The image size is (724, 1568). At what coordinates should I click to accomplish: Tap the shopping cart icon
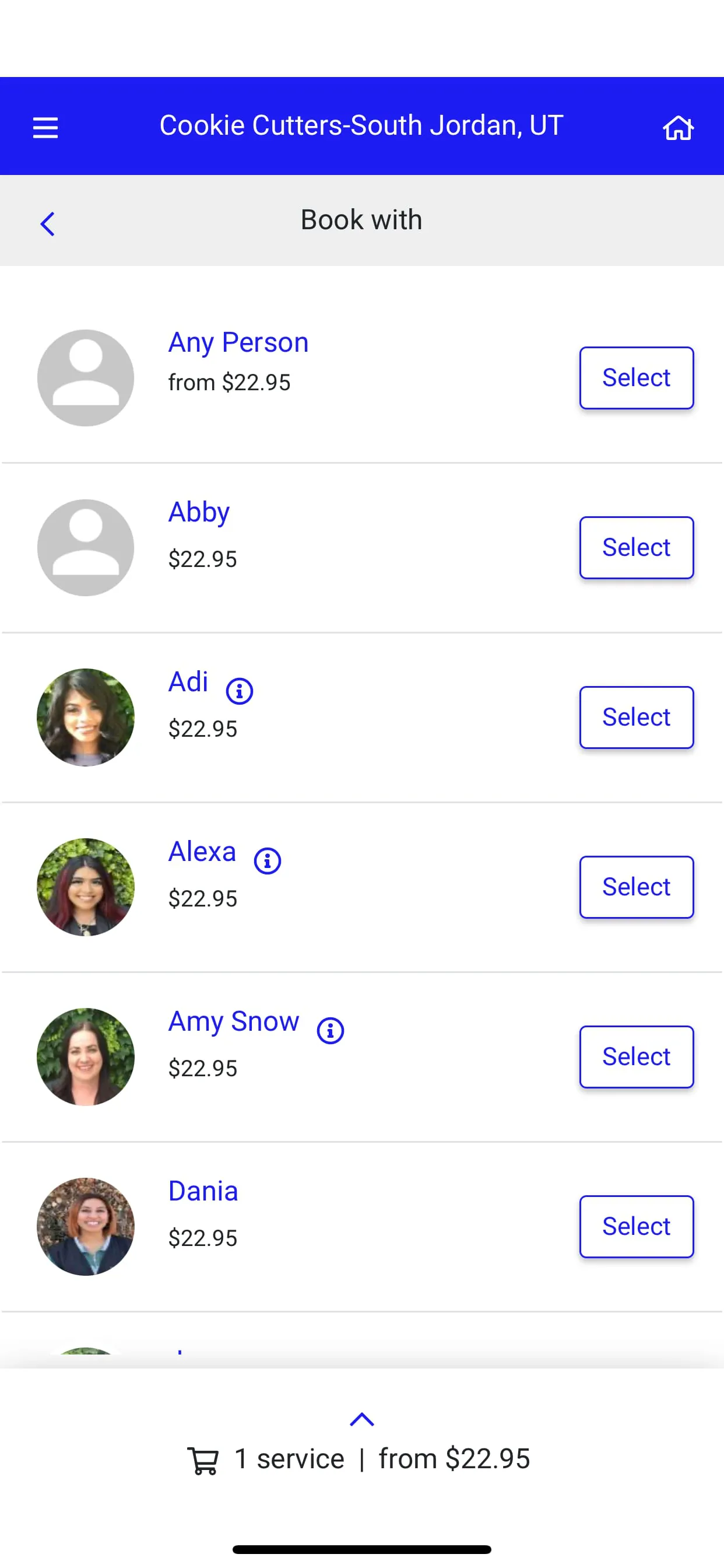pos(203,1460)
